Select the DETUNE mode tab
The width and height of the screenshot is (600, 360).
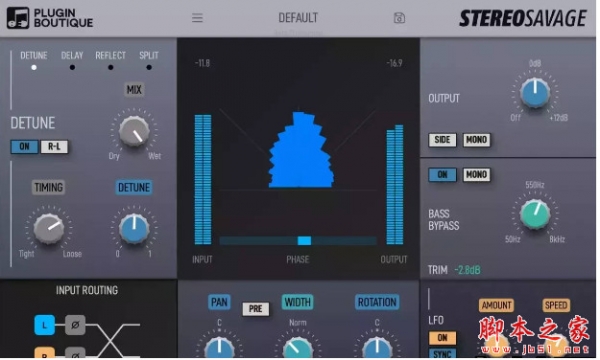coord(34,60)
